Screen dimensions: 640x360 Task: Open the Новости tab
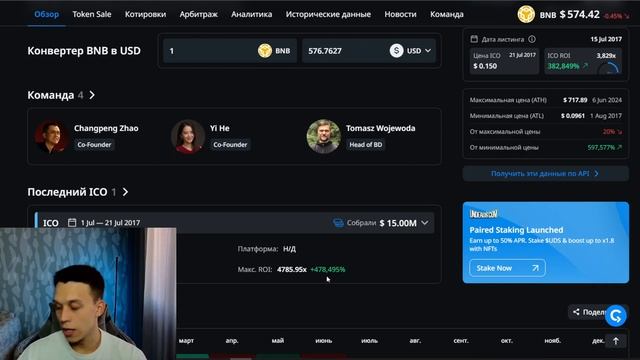400,14
